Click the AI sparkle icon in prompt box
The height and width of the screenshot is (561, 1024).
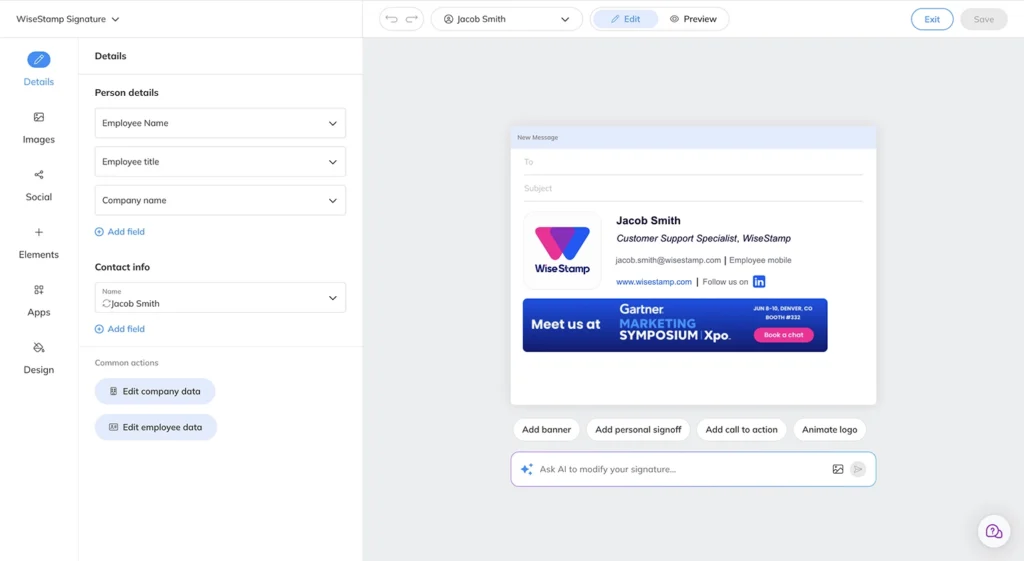coord(526,469)
